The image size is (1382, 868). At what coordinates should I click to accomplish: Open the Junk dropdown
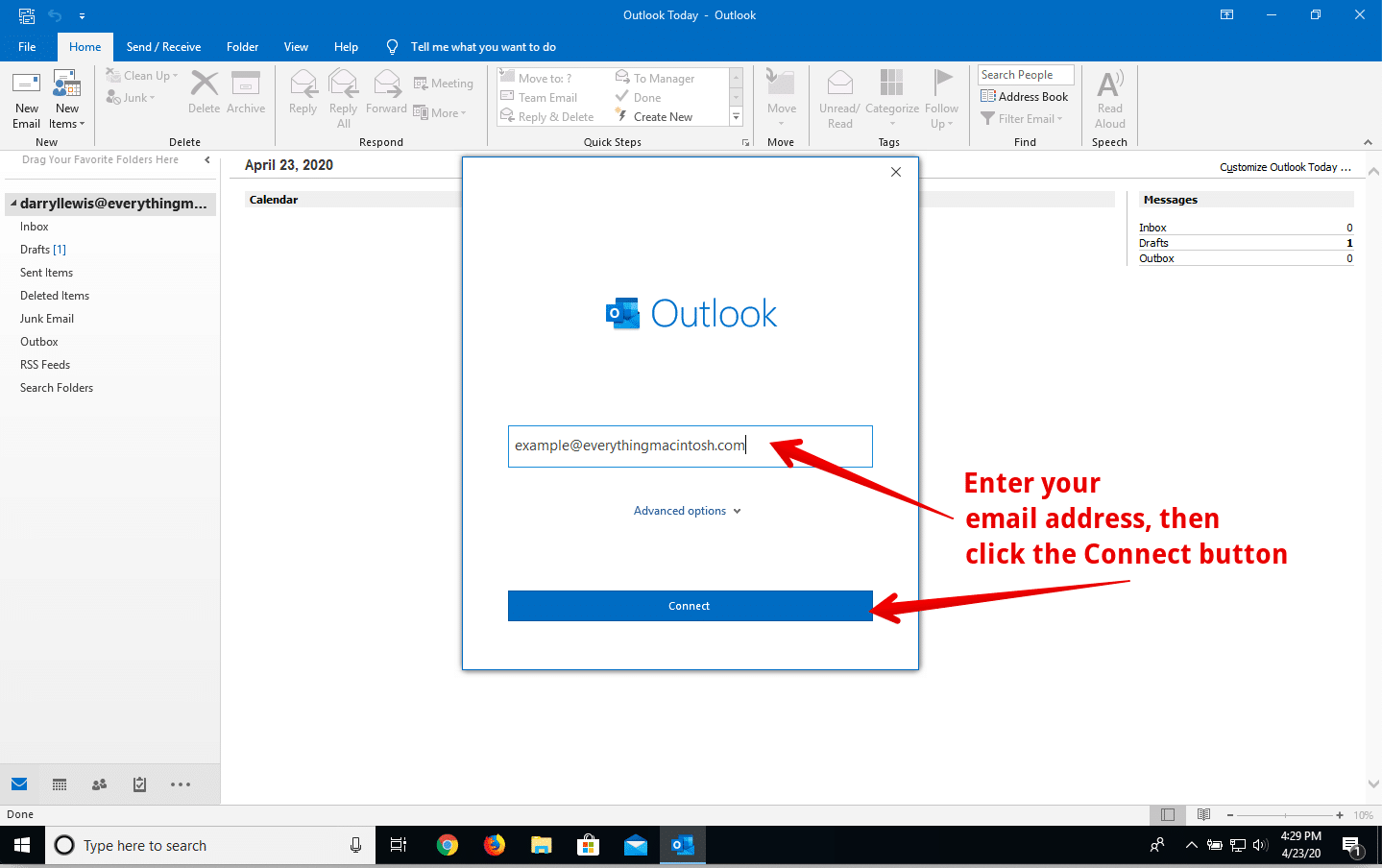(x=131, y=98)
